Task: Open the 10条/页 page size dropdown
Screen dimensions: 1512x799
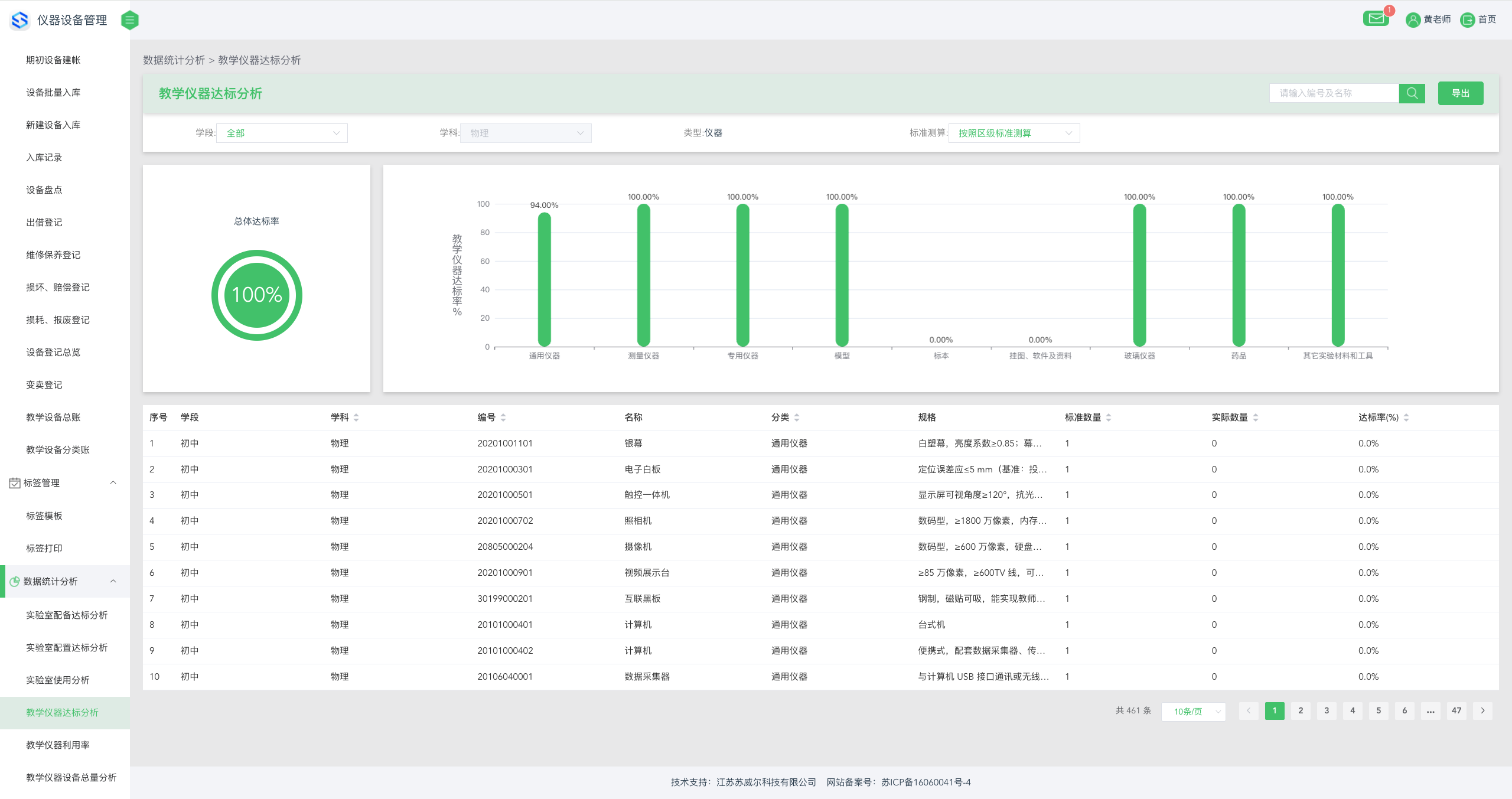Action: [x=1193, y=712]
